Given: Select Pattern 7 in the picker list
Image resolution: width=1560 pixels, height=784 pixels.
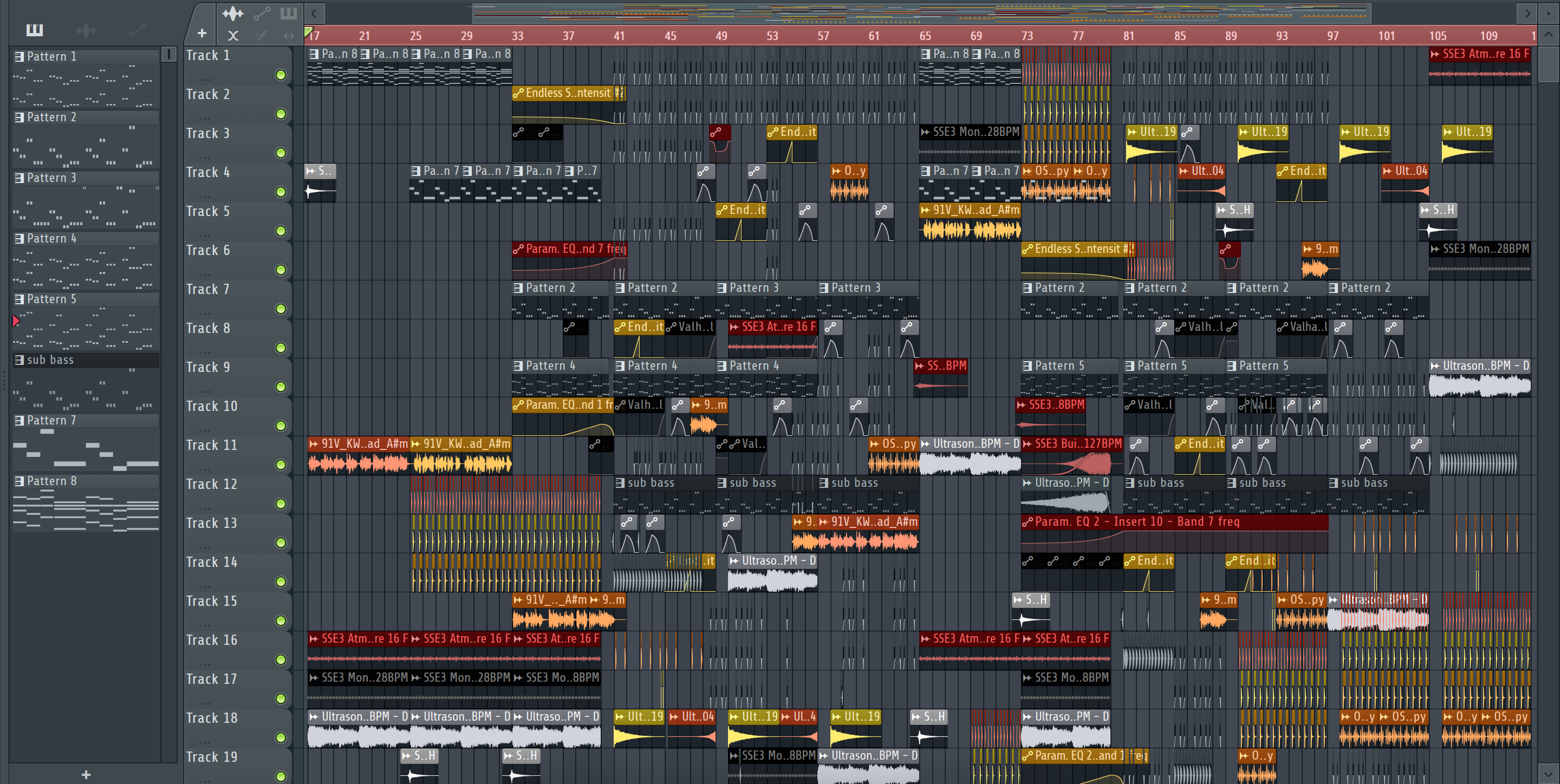Looking at the screenshot, I should coord(86,420).
